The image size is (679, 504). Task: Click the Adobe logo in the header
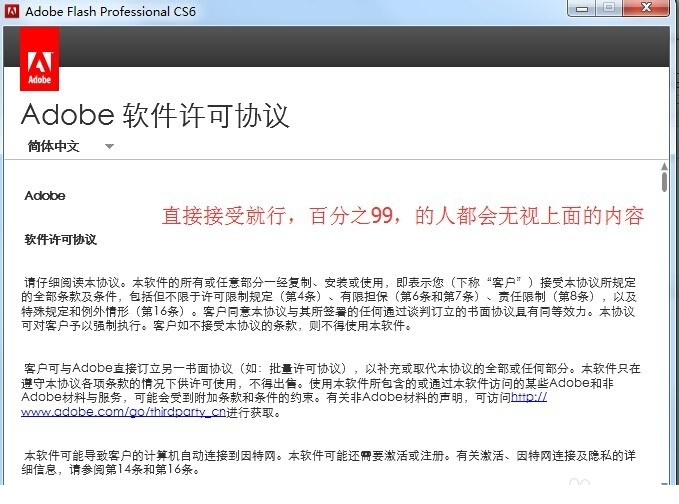[x=39, y=58]
